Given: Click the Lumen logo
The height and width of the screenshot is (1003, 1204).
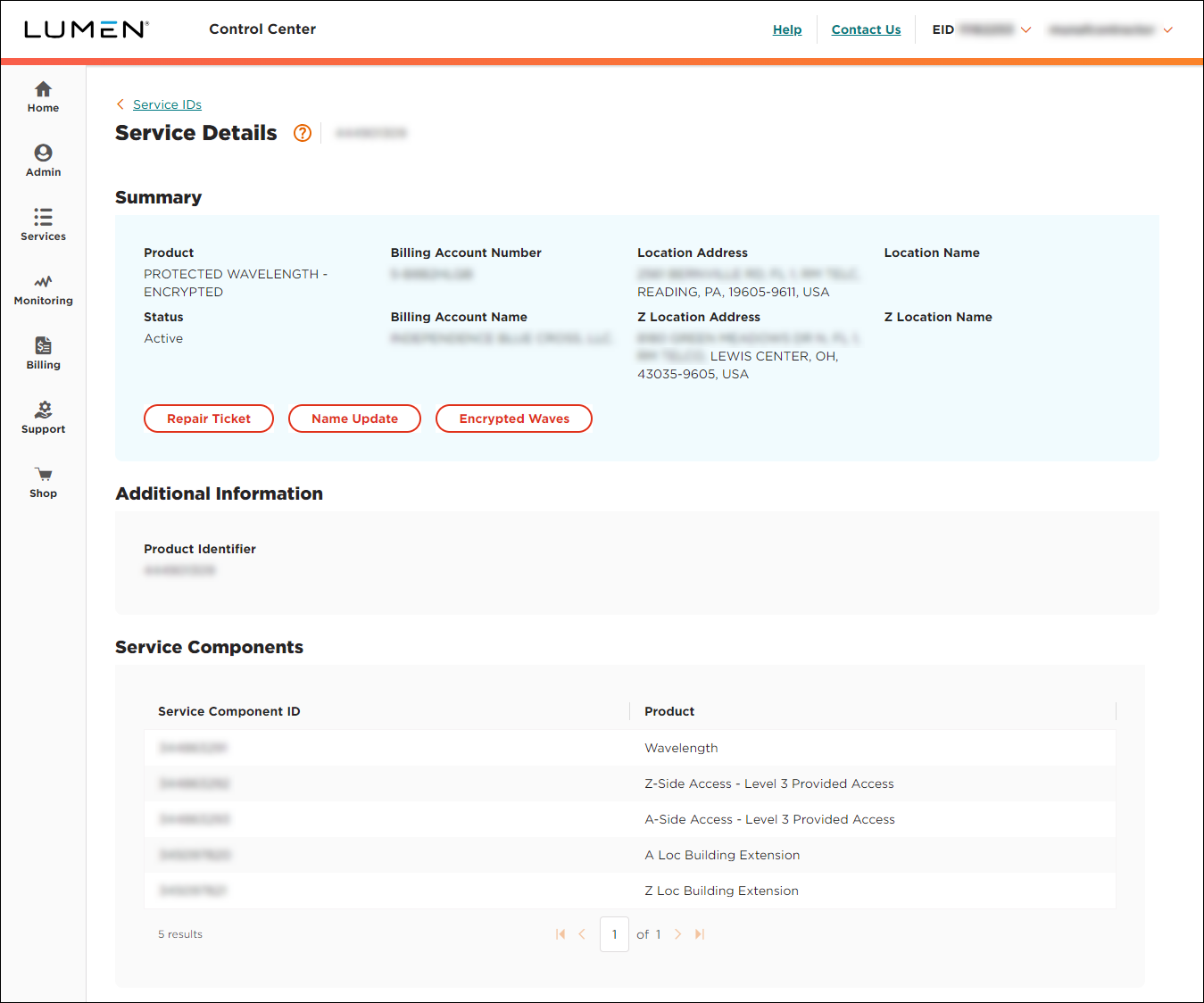Looking at the screenshot, I should tap(86, 29).
